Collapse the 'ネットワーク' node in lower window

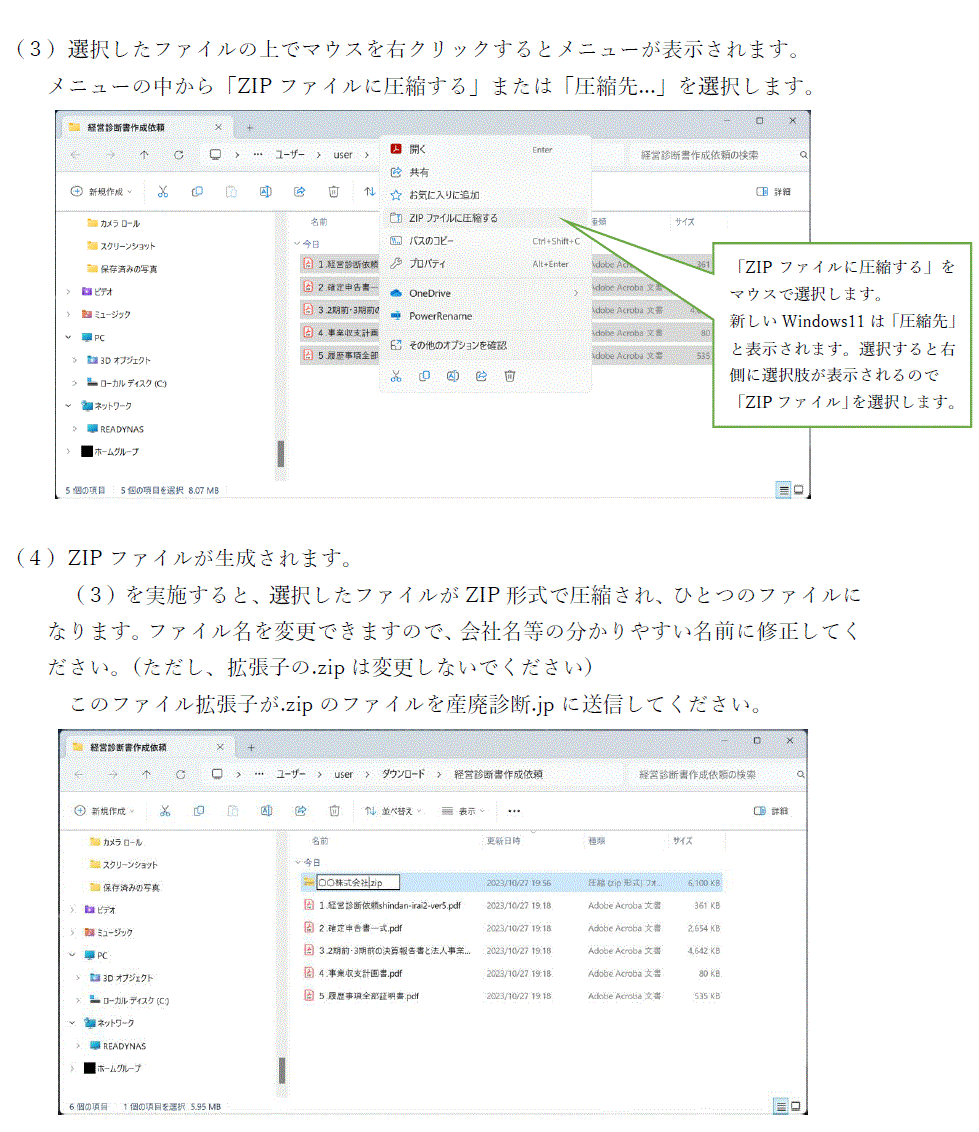click(x=70, y=1023)
